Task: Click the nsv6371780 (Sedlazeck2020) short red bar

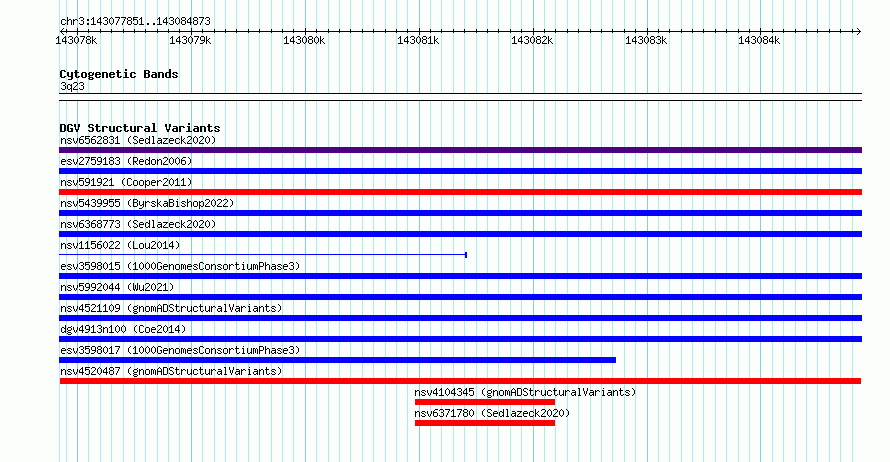Action: pyautogui.click(x=485, y=423)
